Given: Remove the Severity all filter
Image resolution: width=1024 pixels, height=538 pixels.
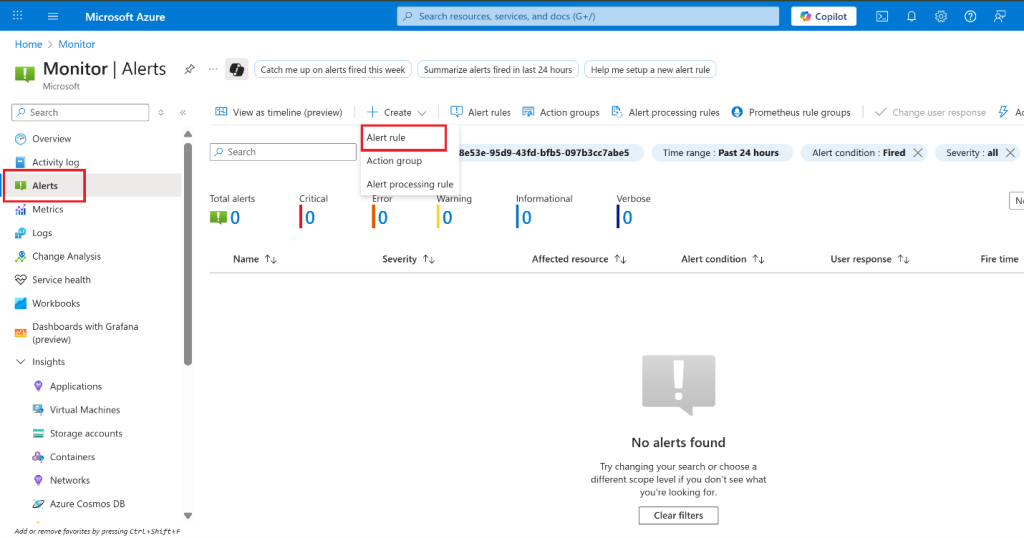Looking at the screenshot, I should coord(1010,153).
